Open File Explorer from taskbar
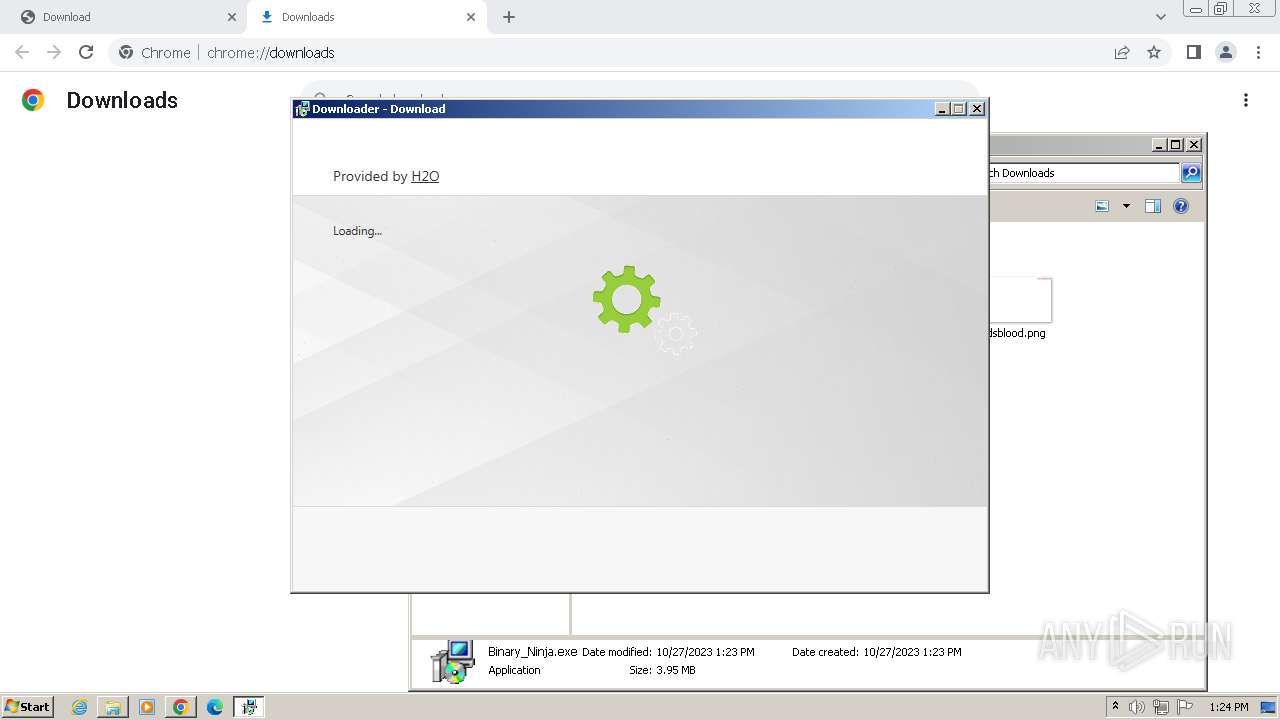 point(113,707)
